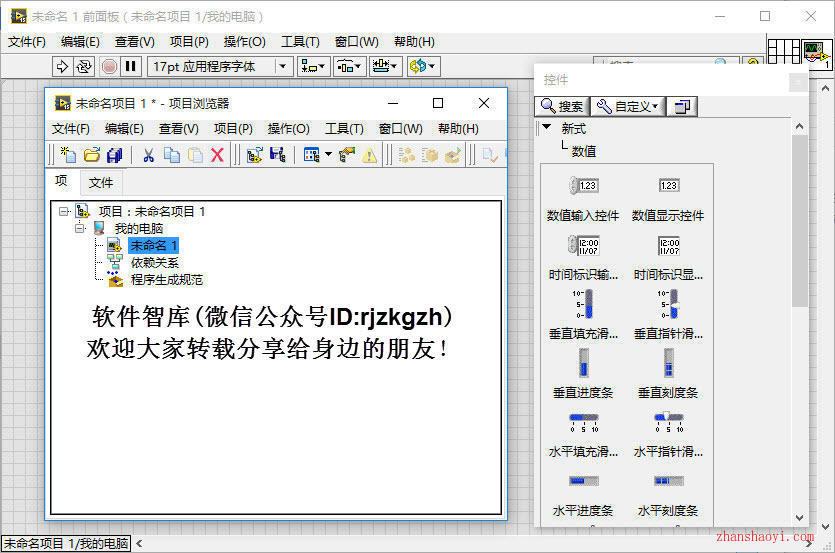Click the Copy icon in project toolbar
835x553 pixels.
point(171,155)
